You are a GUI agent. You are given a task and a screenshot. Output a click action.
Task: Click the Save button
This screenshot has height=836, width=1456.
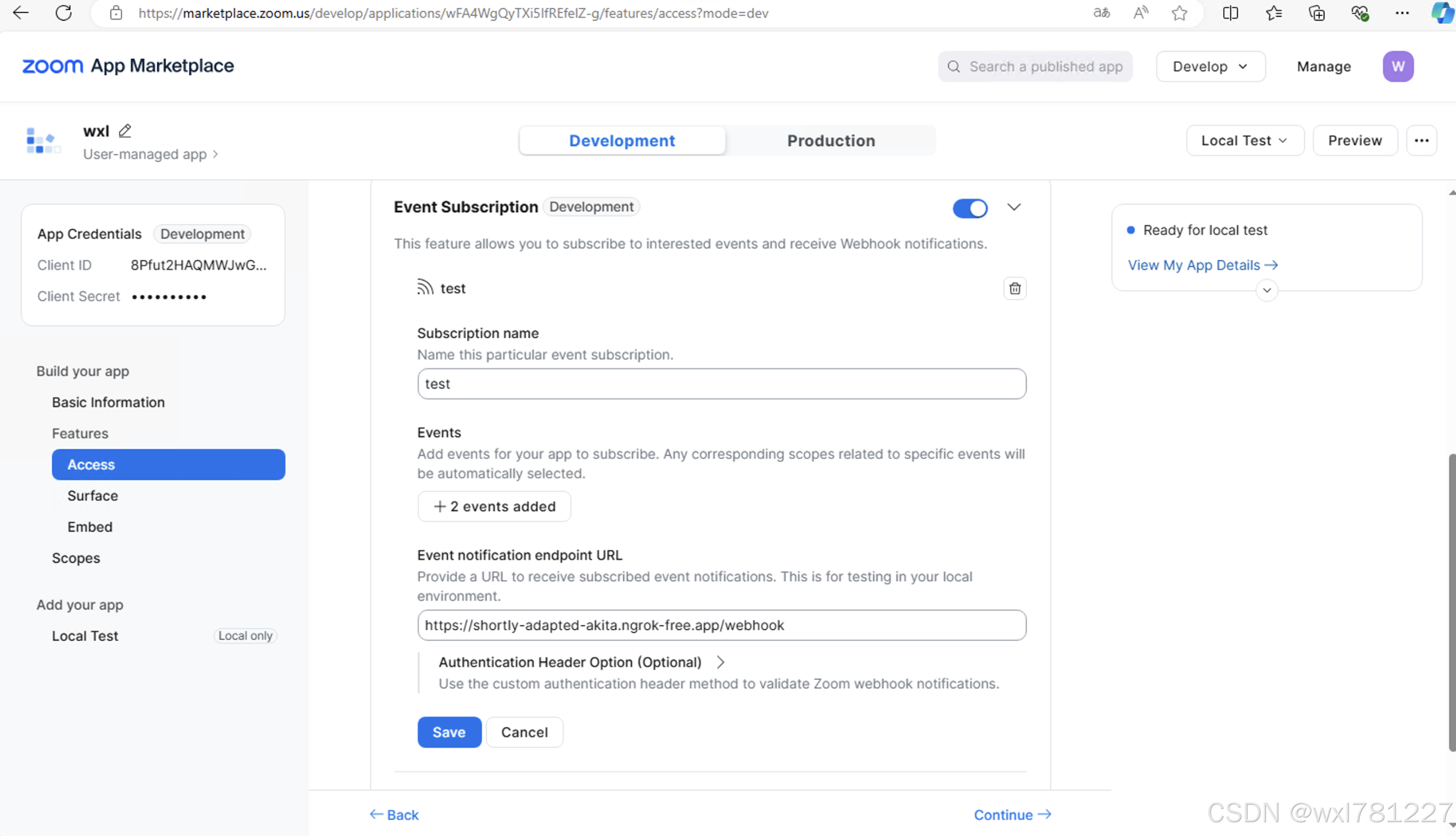pos(450,732)
